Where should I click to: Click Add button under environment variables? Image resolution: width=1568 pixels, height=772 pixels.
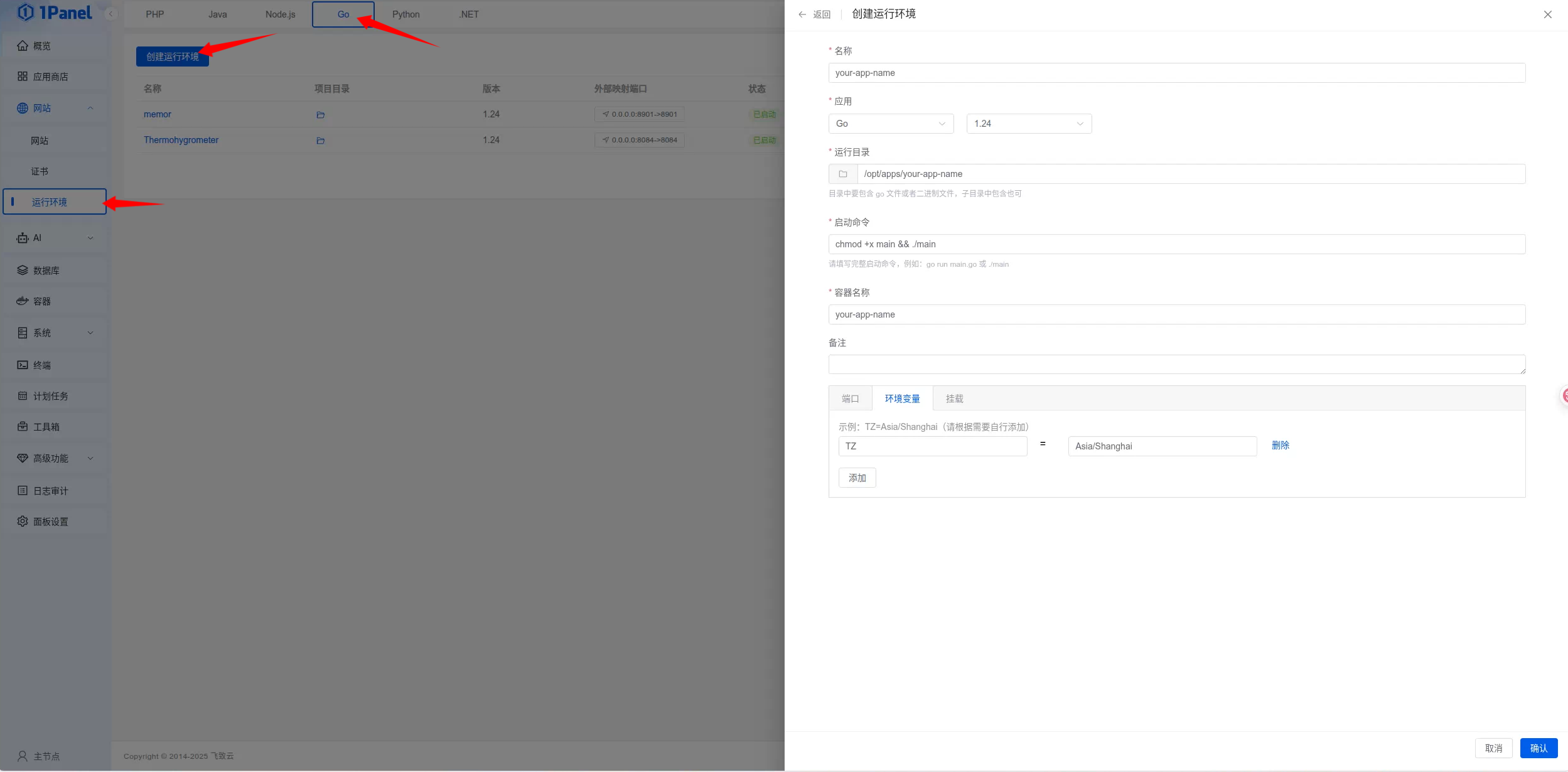[x=857, y=478]
